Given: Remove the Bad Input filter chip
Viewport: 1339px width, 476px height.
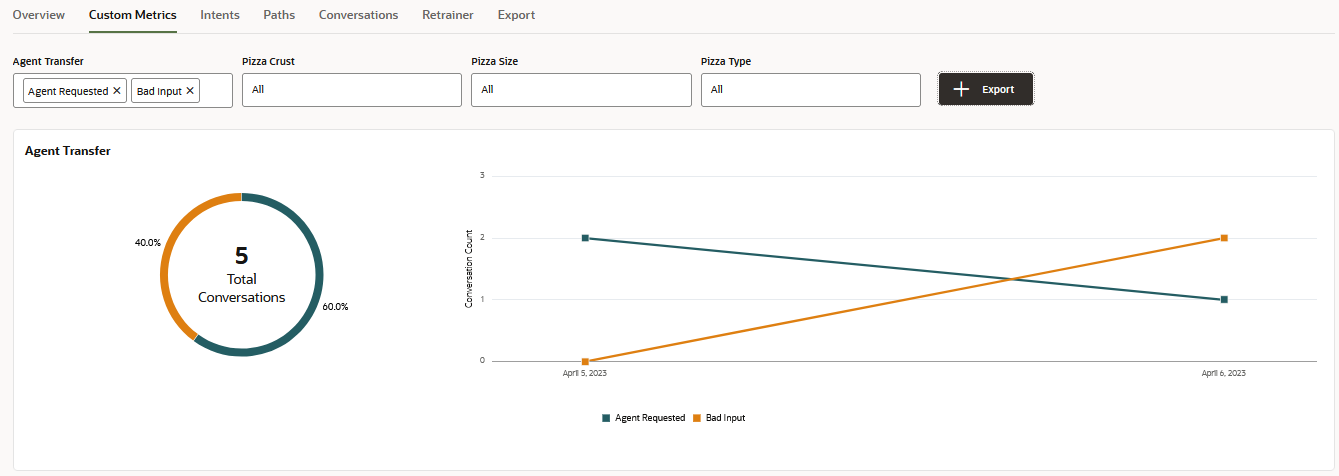Looking at the screenshot, I should pyautogui.click(x=190, y=91).
